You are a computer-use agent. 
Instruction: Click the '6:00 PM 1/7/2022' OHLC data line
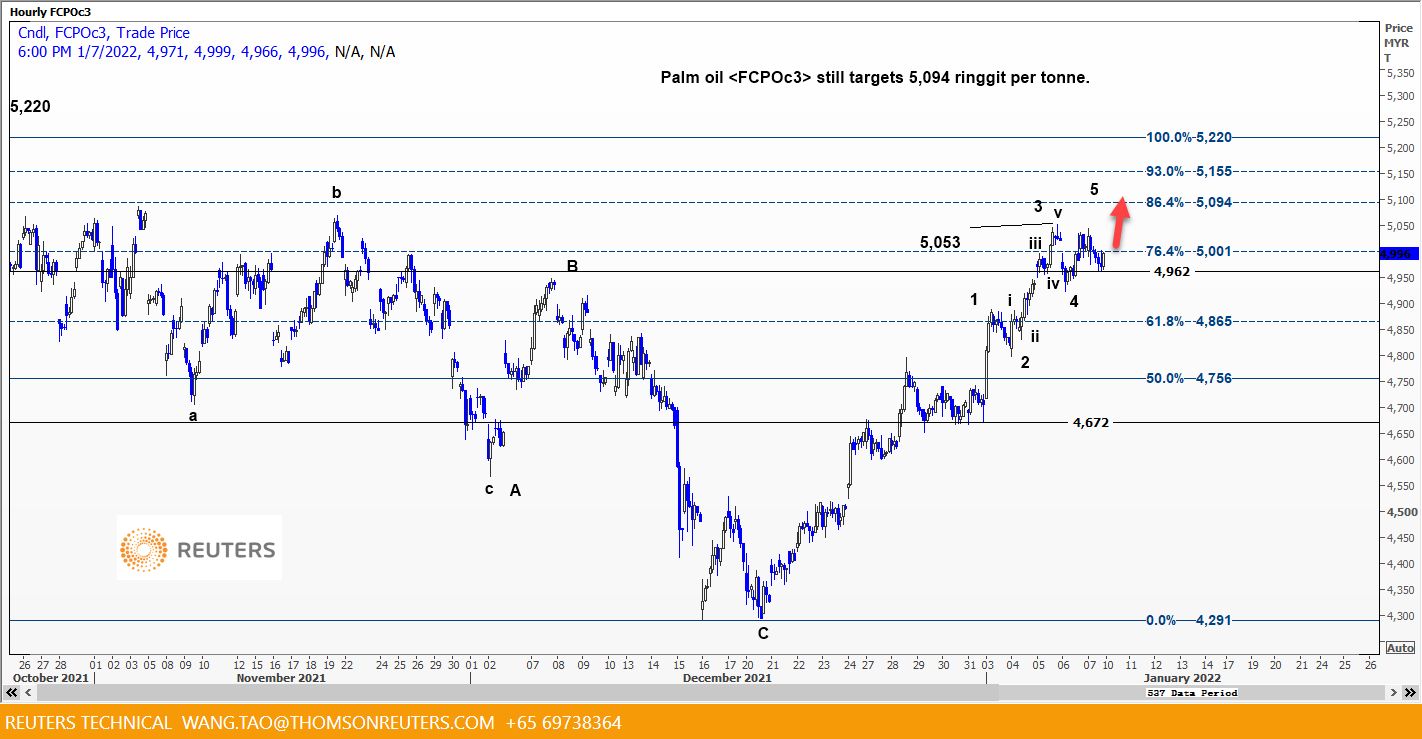coord(206,51)
